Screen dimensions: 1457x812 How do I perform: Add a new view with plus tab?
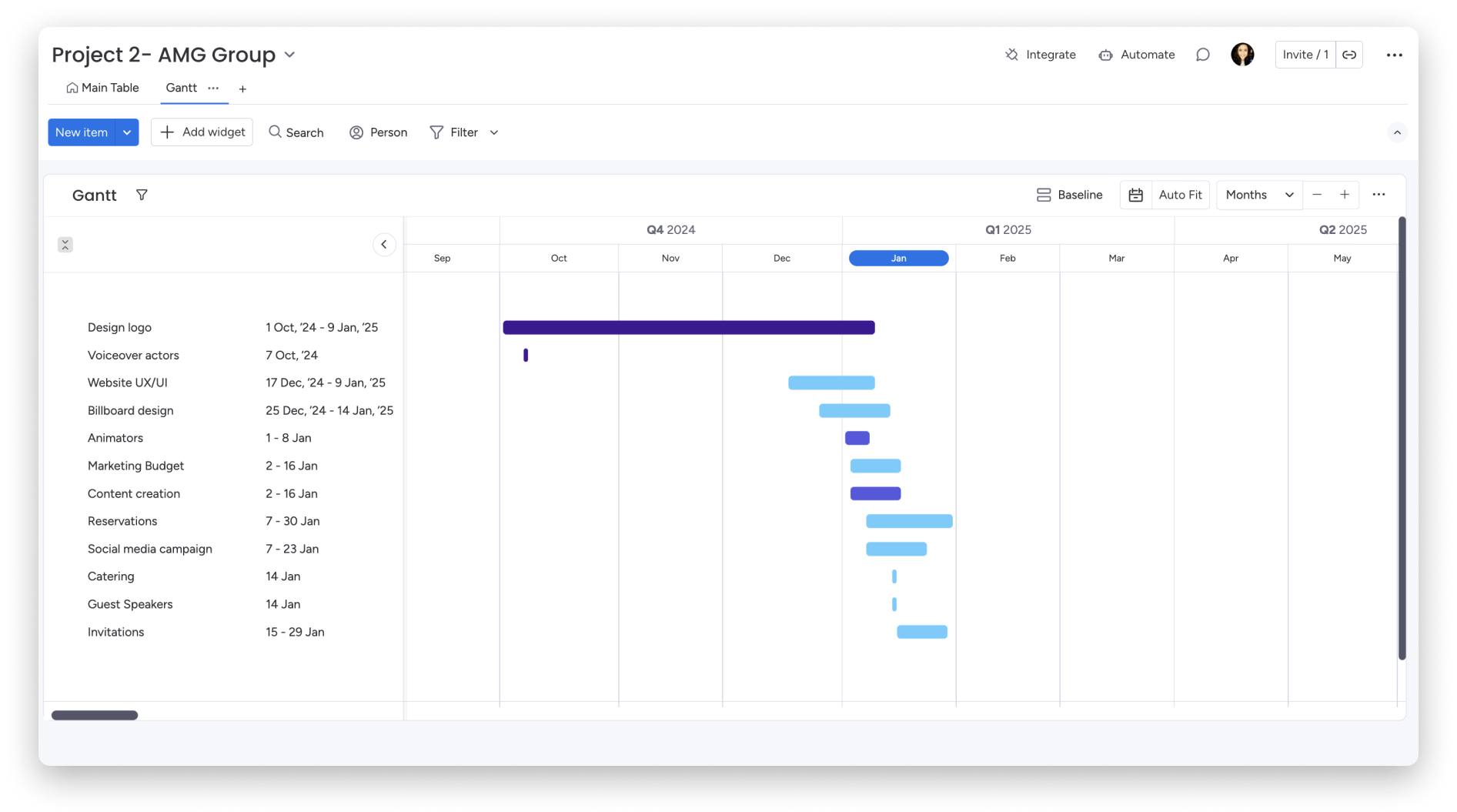click(x=242, y=89)
